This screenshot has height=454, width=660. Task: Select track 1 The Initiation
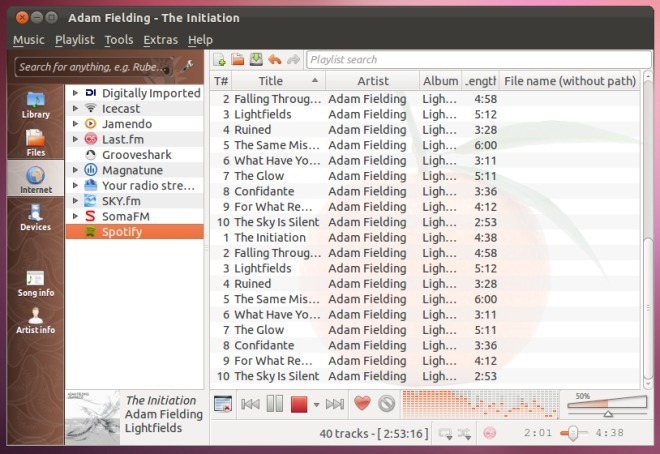click(425, 238)
